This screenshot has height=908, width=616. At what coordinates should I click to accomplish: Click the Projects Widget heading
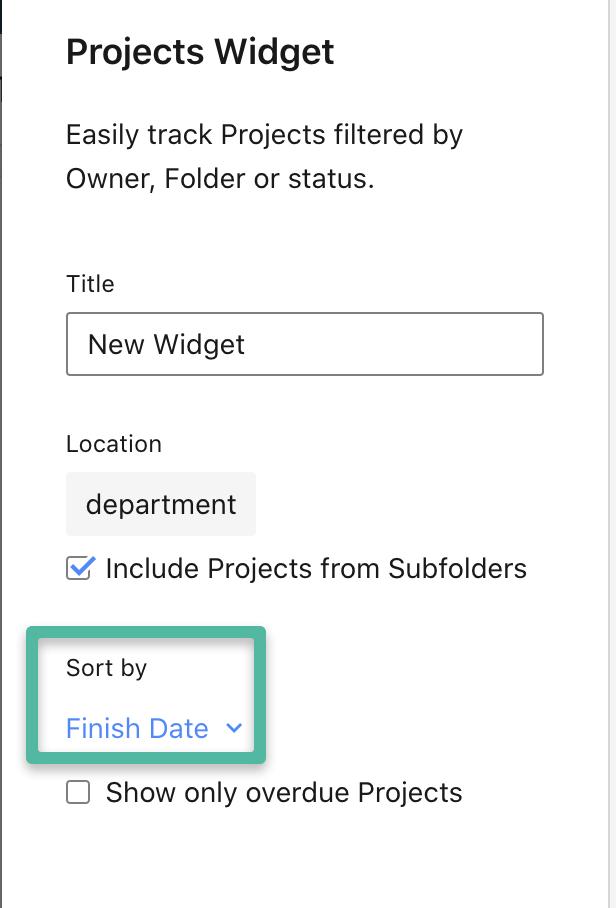pos(200,52)
